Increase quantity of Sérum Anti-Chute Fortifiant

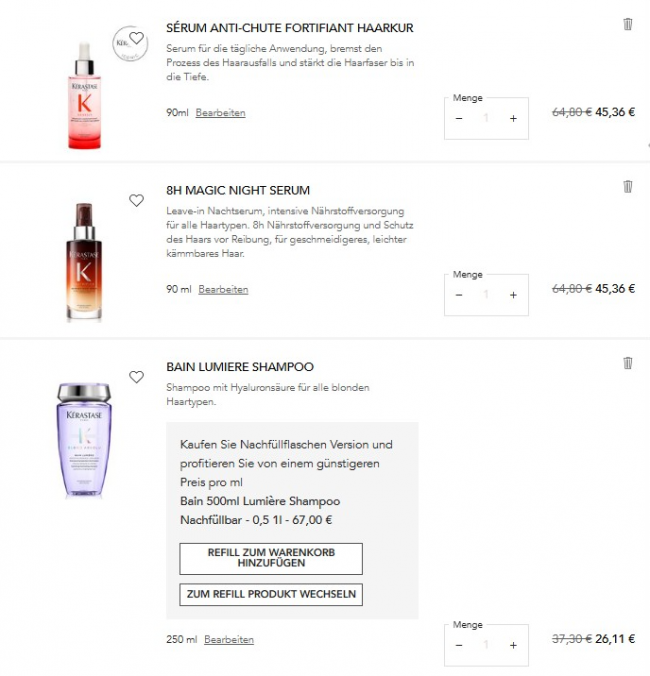point(513,118)
